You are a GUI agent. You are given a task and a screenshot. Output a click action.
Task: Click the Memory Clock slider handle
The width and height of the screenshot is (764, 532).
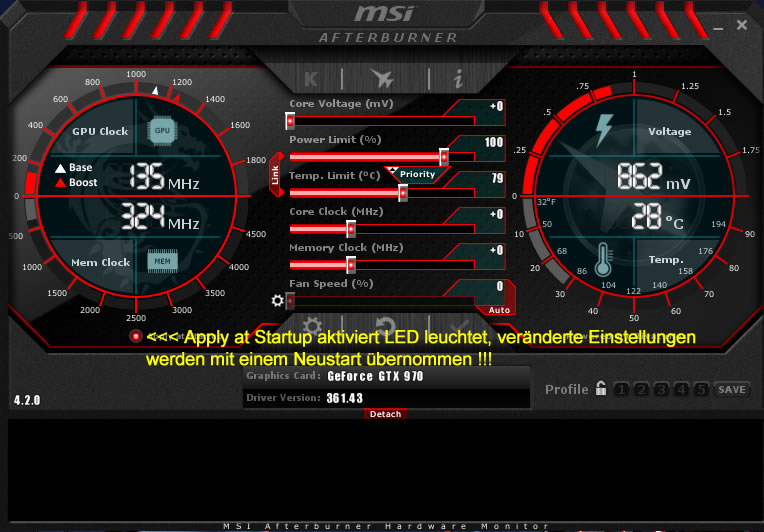coord(351,265)
